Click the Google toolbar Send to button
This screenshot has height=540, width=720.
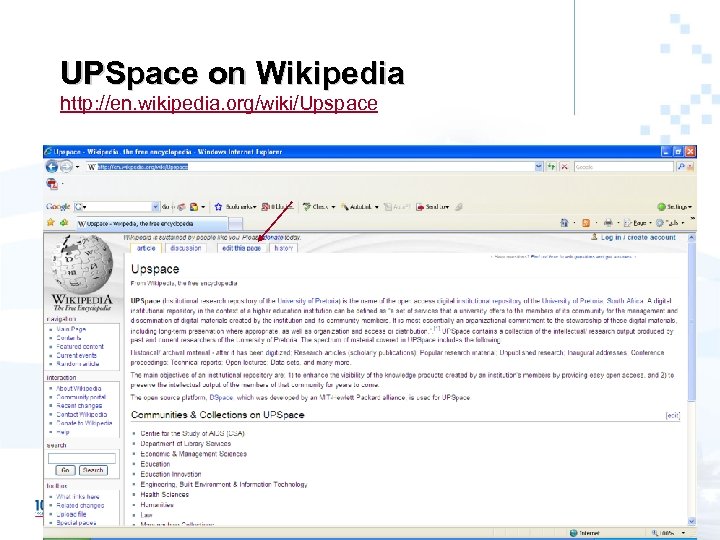pos(432,207)
